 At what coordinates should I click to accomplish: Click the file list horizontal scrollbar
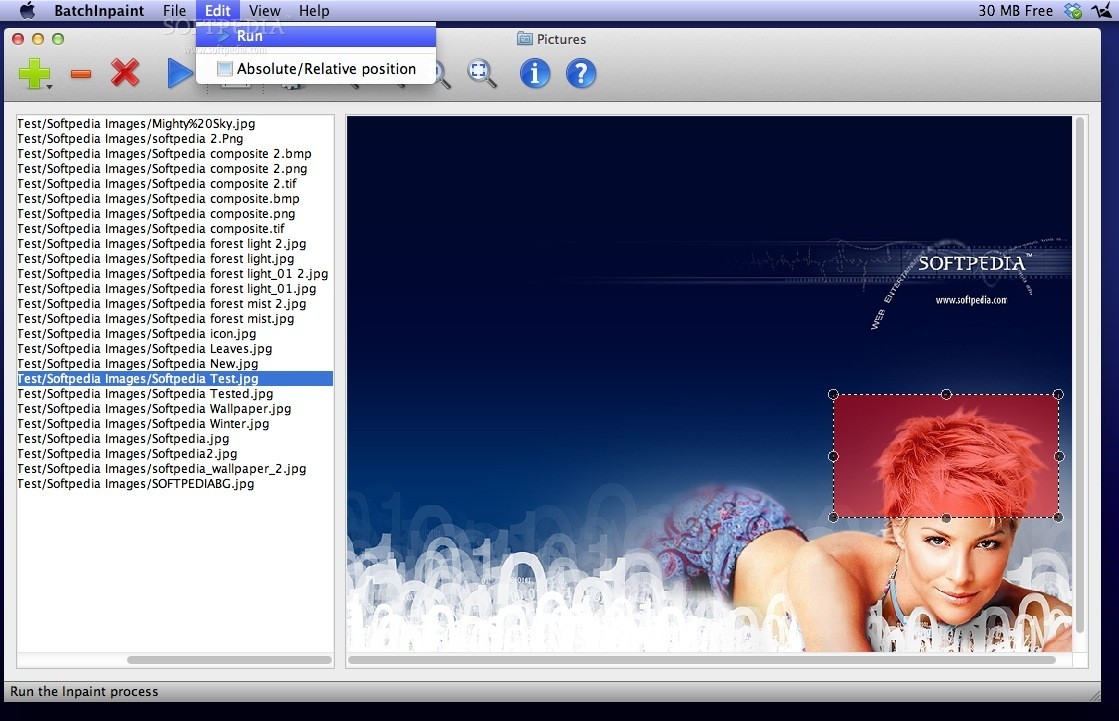pyautogui.click(x=229, y=660)
